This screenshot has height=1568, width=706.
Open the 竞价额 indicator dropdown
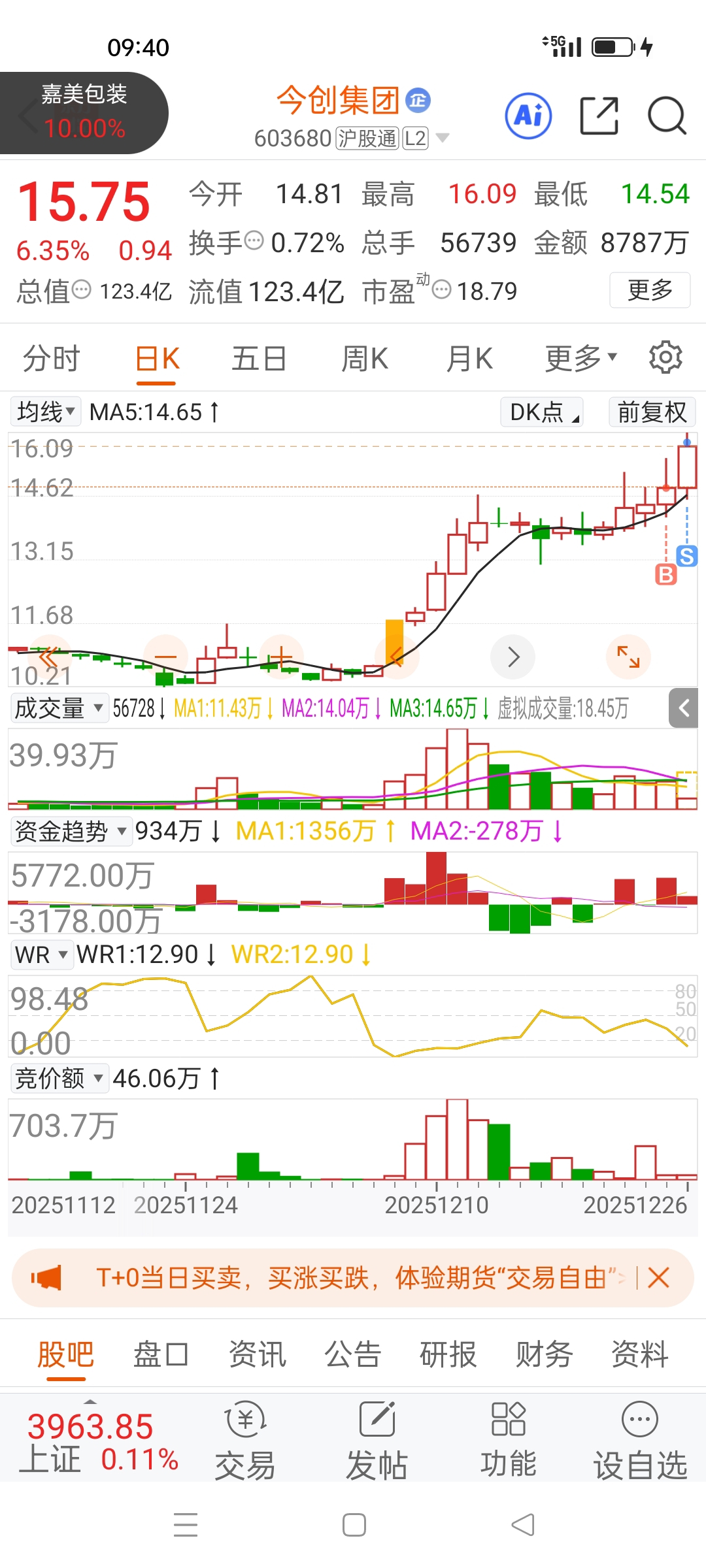pos(59,1078)
